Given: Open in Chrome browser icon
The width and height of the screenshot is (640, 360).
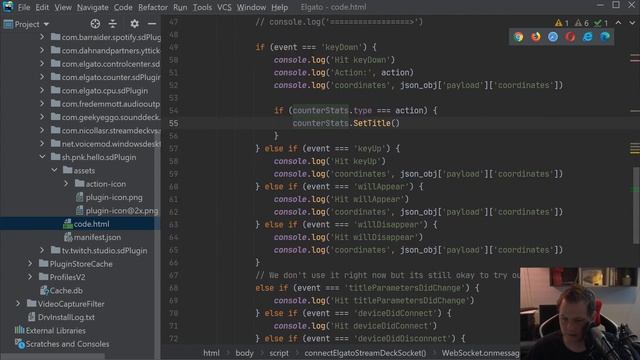Looking at the screenshot, I should click(518, 37).
